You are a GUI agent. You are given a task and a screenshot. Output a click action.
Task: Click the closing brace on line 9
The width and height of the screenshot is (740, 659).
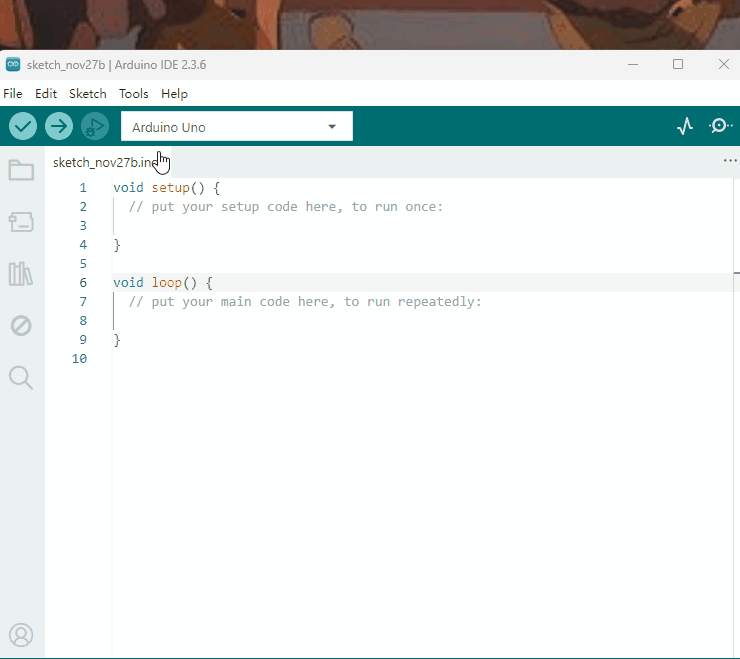(x=117, y=340)
